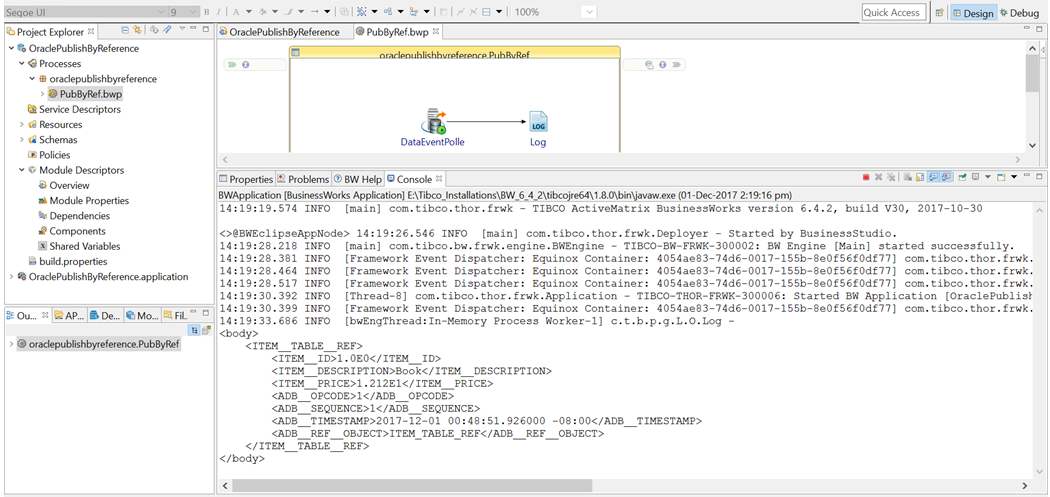Click the Quick Access field
Viewport: 1050px width, 497px height.
(x=894, y=12)
